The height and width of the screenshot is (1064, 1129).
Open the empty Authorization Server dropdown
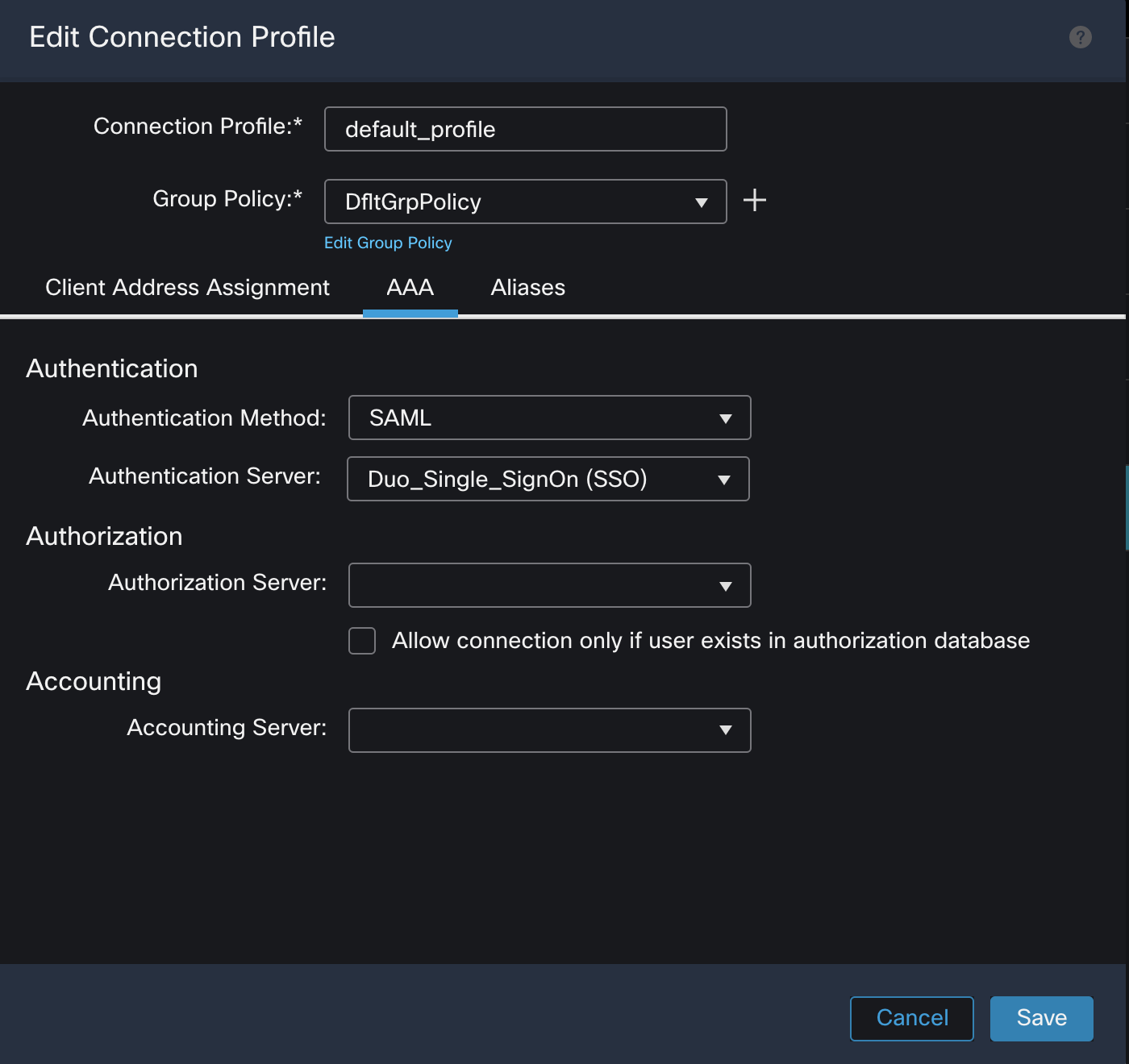549,585
